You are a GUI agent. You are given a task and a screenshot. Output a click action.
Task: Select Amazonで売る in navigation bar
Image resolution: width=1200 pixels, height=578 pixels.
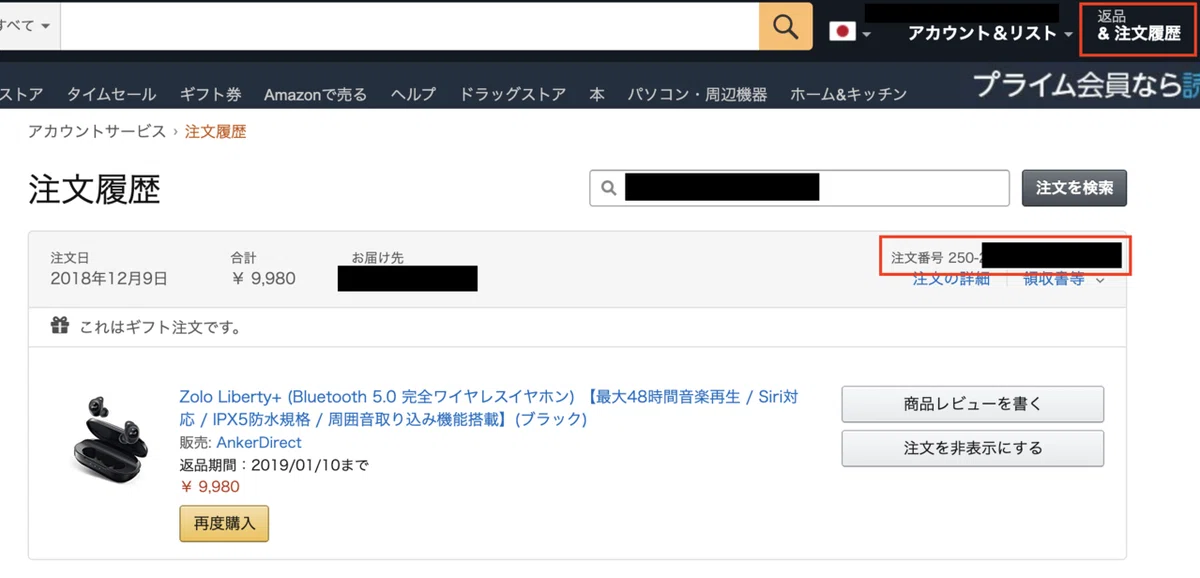click(x=315, y=94)
